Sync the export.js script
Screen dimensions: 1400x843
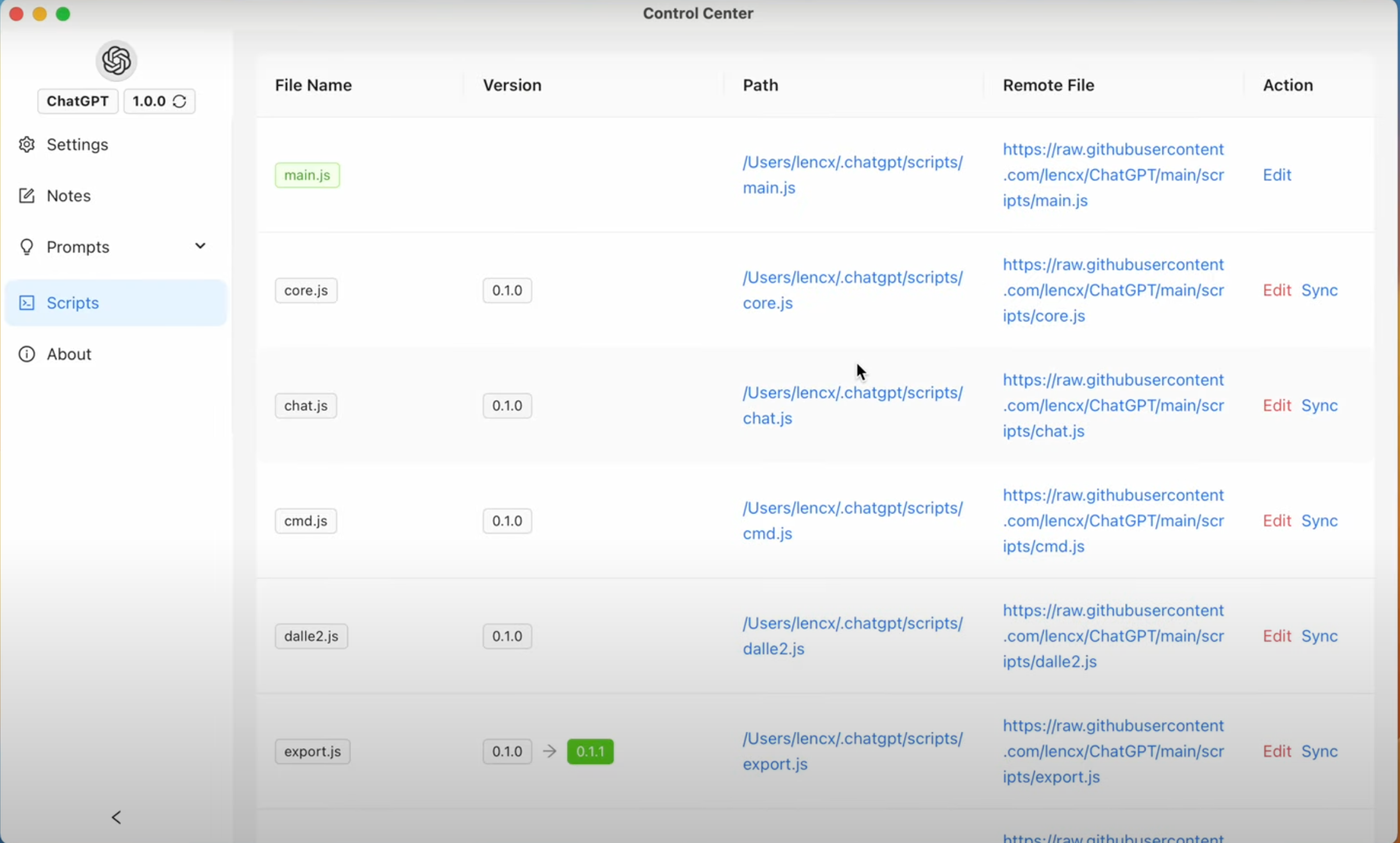[1319, 751]
